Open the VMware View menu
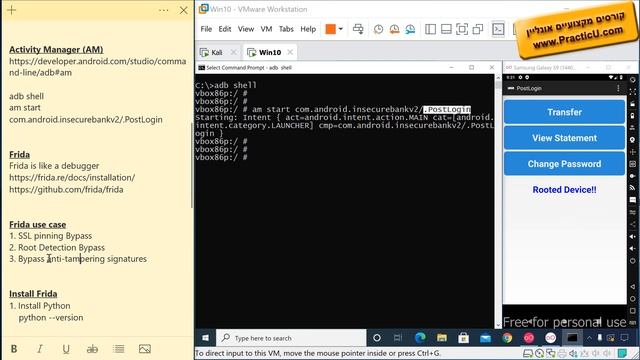This screenshot has height=360, width=640. click(246, 29)
